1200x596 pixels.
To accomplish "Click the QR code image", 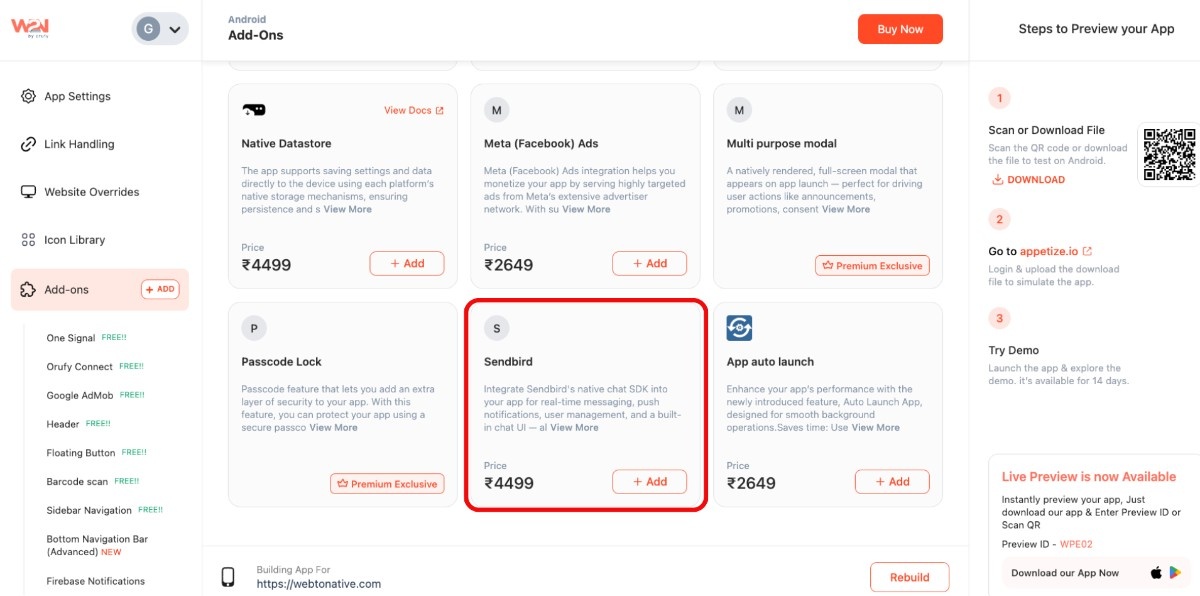I will [1169, 154].
